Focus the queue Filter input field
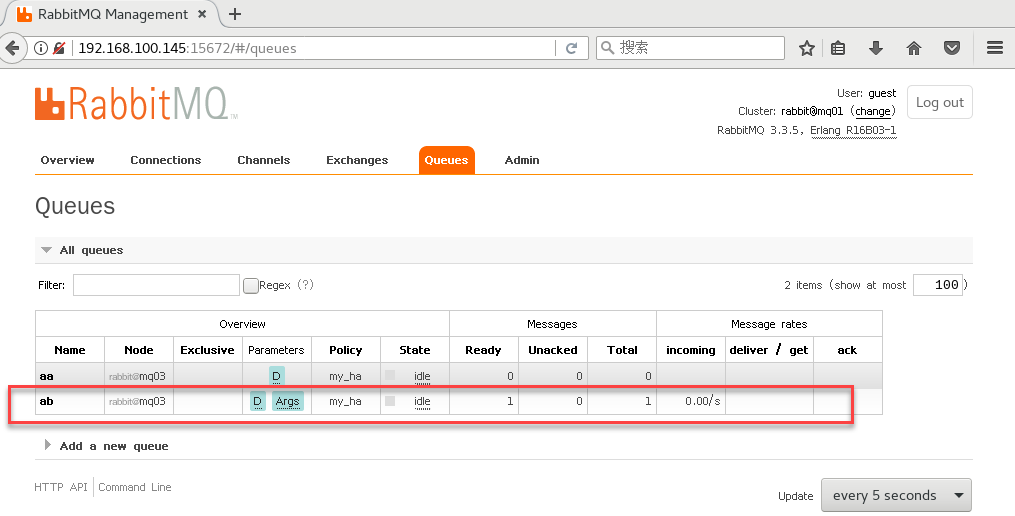Screen dimensions: 1015x516 tap(156, 285)
